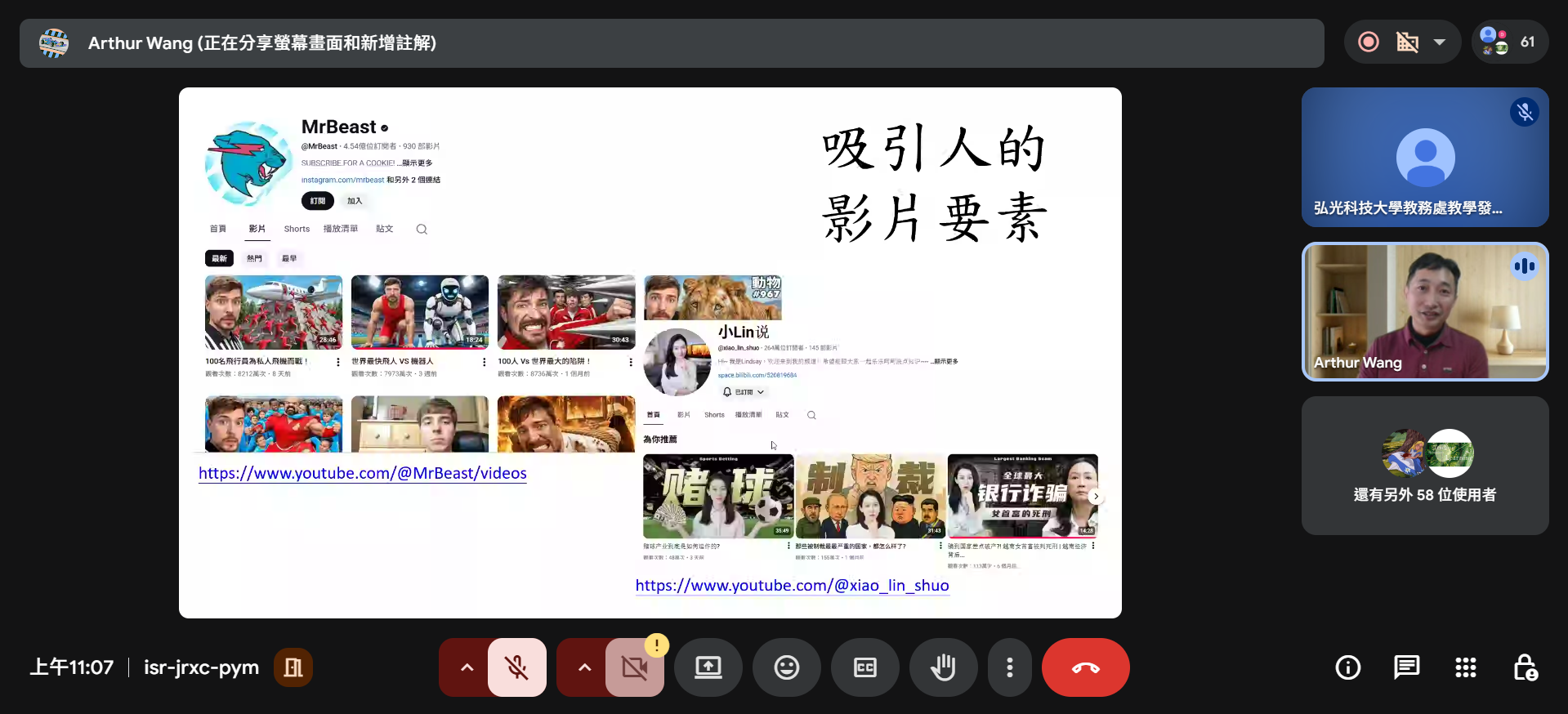Image resolution: width=1568 pixels, height=714 pixels.
Task: Expand the video settings arrow
Action: 584,667
